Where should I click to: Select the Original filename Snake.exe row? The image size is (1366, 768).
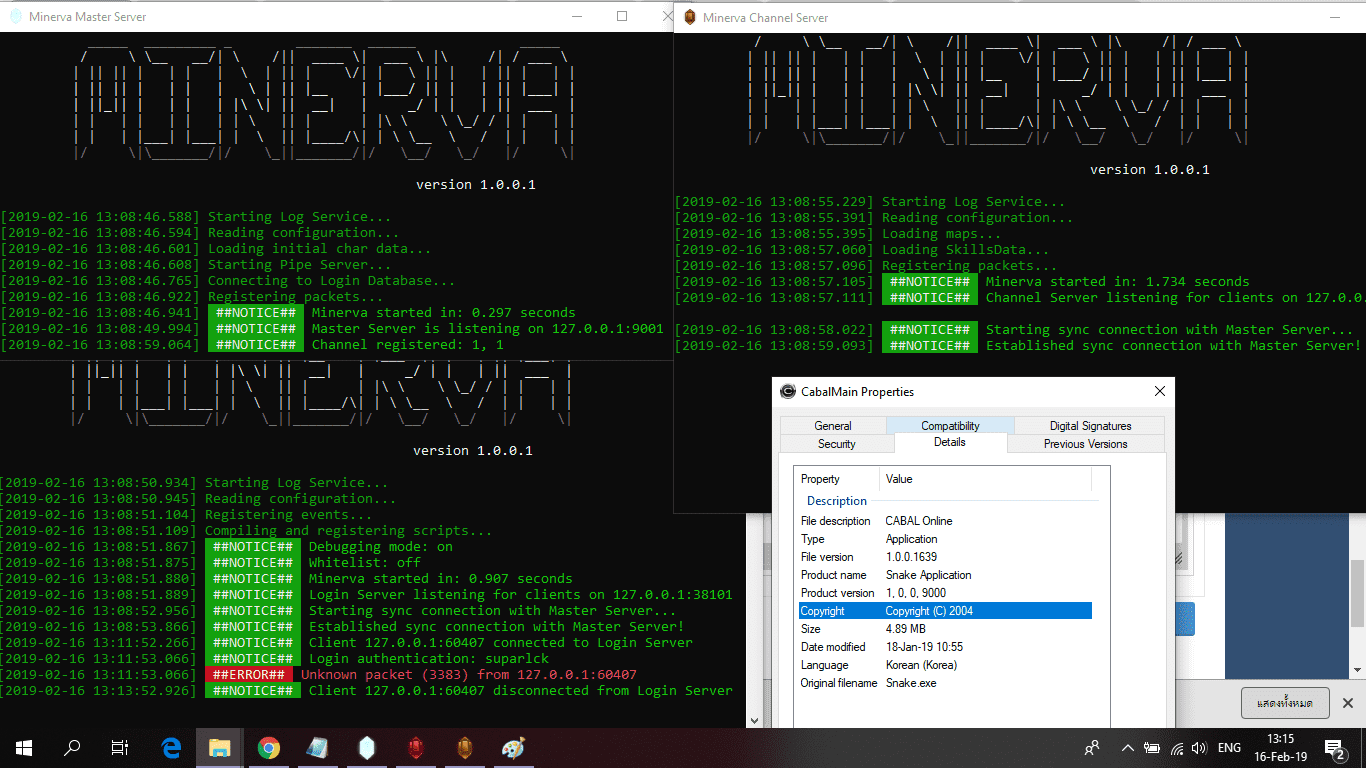(x=945, y=683)
